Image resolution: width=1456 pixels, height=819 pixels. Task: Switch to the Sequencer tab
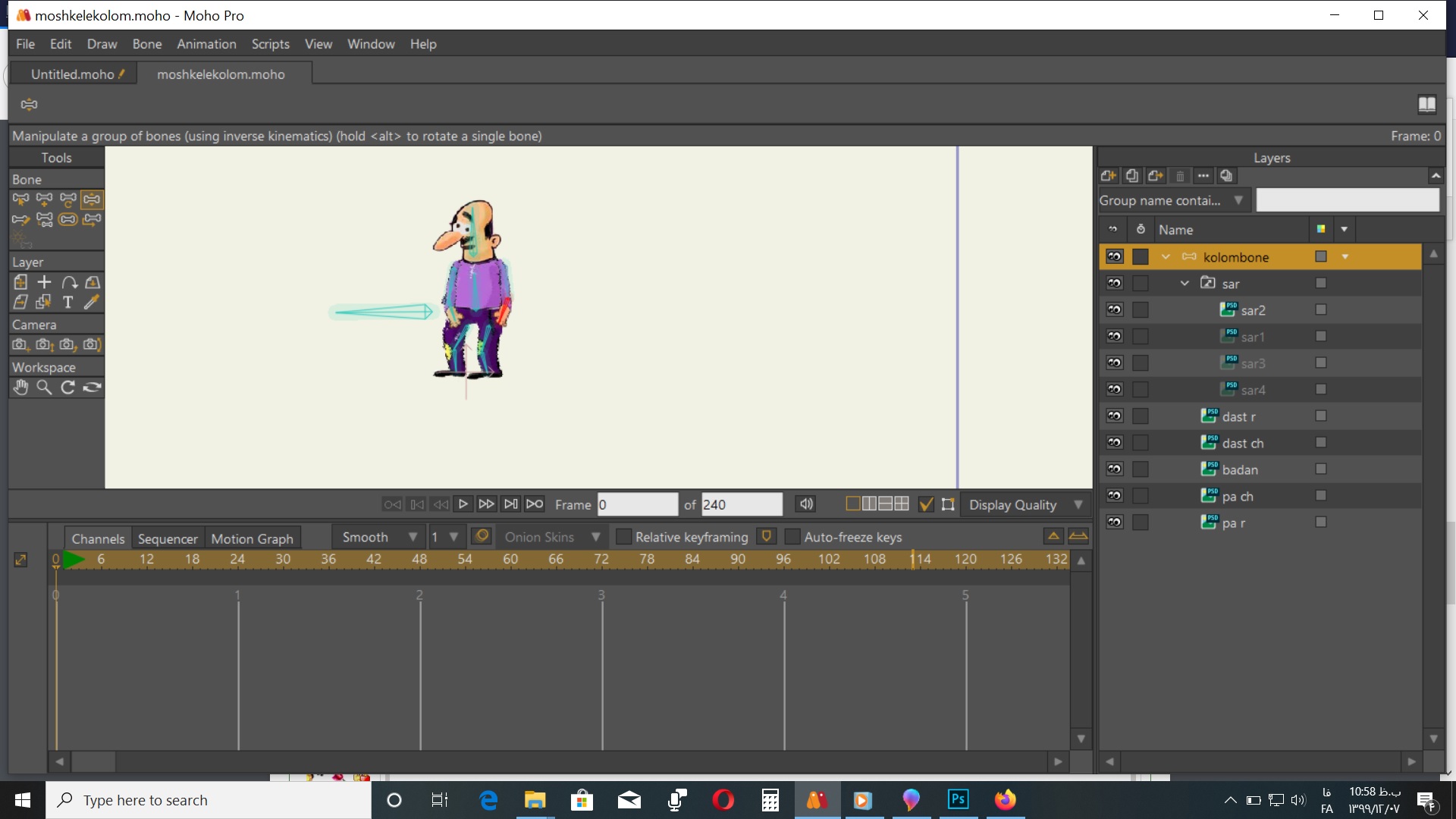pos(167,538)
